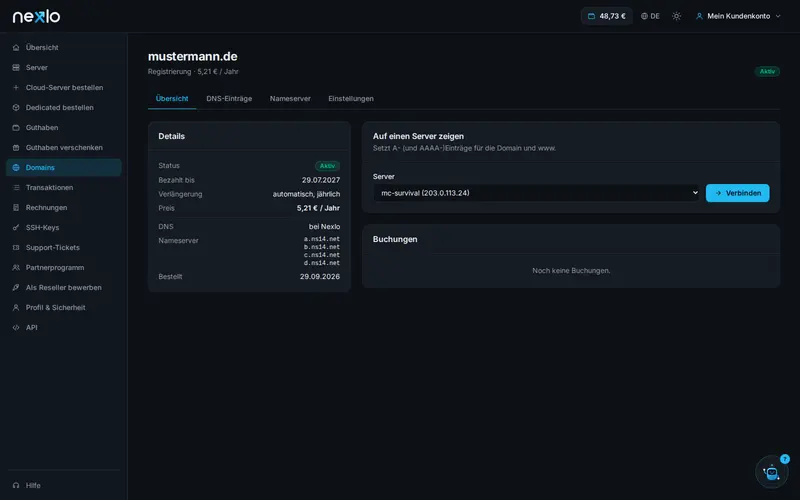Open Cloud-Server bestellen link
The width and height of the screenshot is (800, 500).
pos(64,87)
